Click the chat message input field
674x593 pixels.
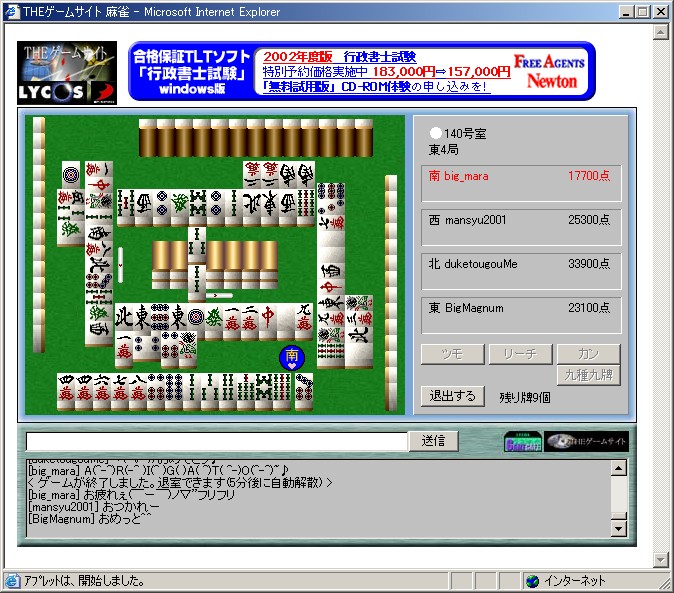click(x=217, y=441)
